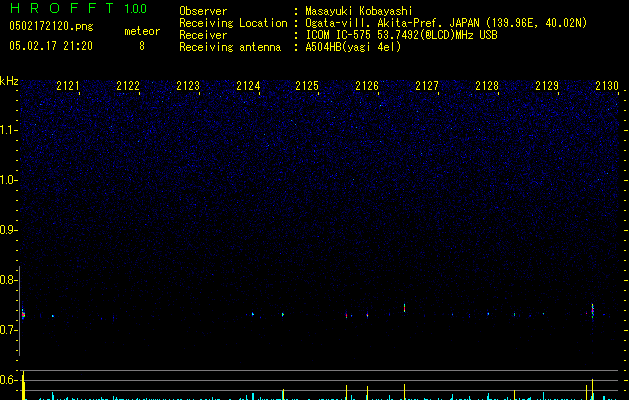629x400 pixels.
Task: Click the 'Receiving antenna' label
Action: pos(230,47)
